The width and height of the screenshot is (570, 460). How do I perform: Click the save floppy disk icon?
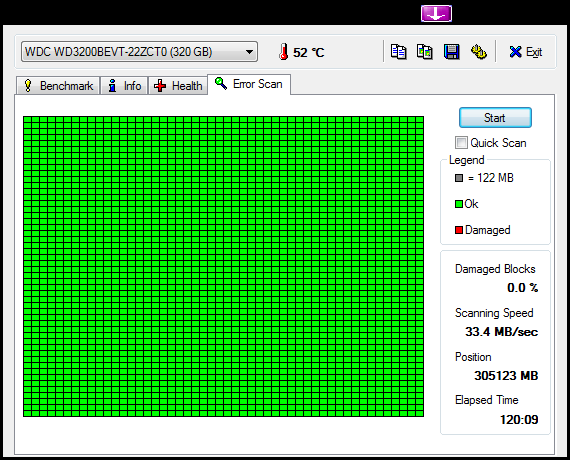[451, 52]
